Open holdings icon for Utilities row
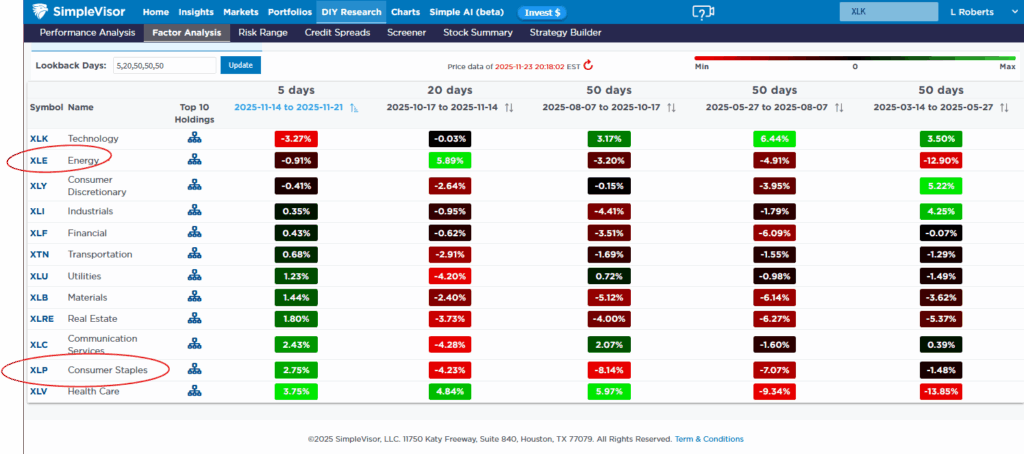This screenshot has width=1024, height=454. tap(195, 276)
